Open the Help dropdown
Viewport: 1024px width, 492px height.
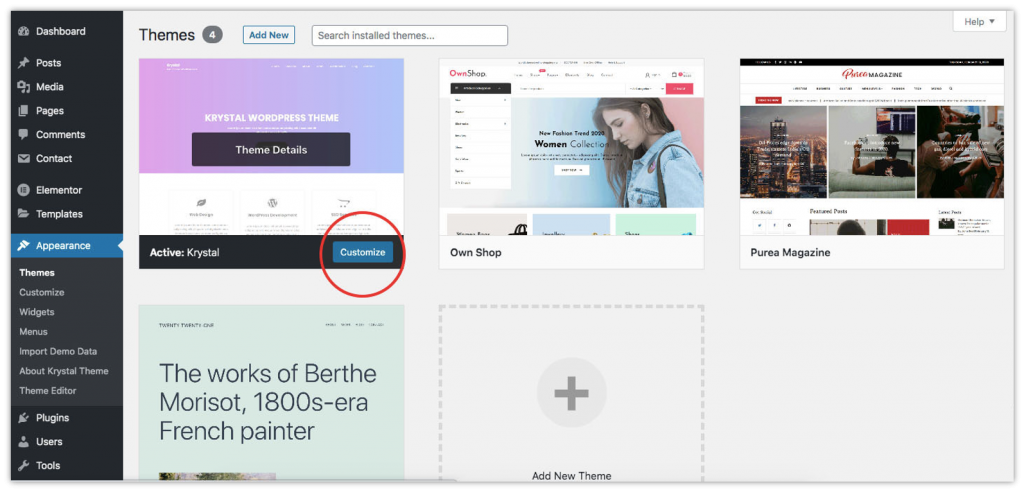tap(979, 22)
